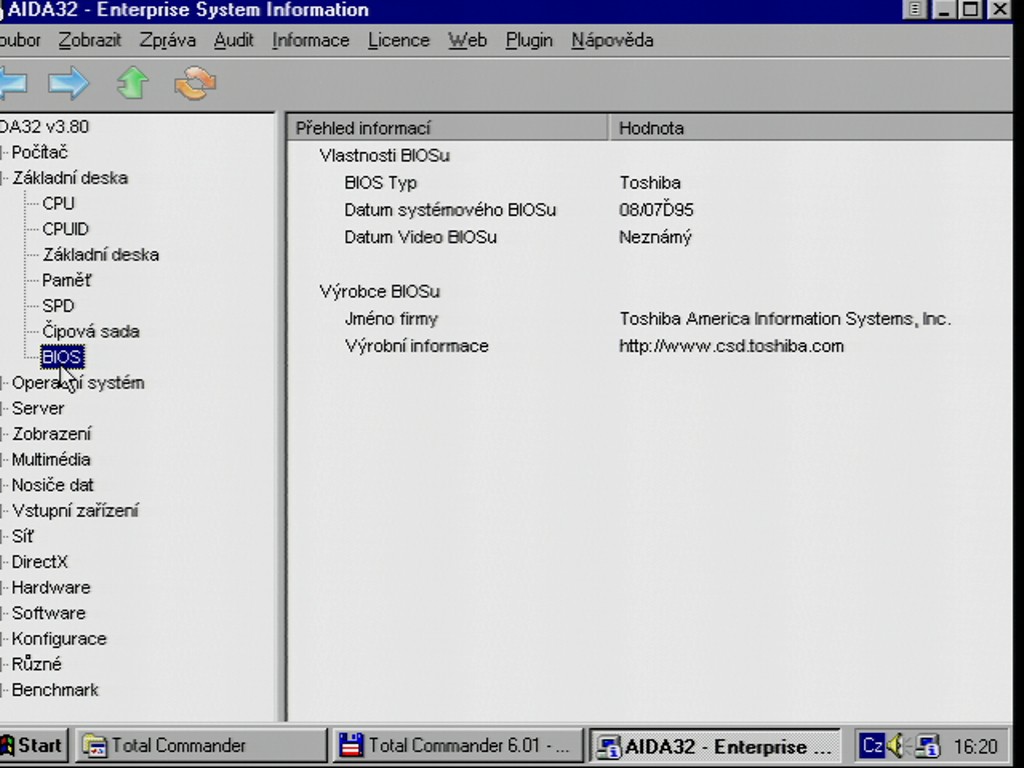The height and width of the screenshot is (768, 1024).
Task: Open the http://www.csd.toshiba.com link
Action: coord(731,345)
